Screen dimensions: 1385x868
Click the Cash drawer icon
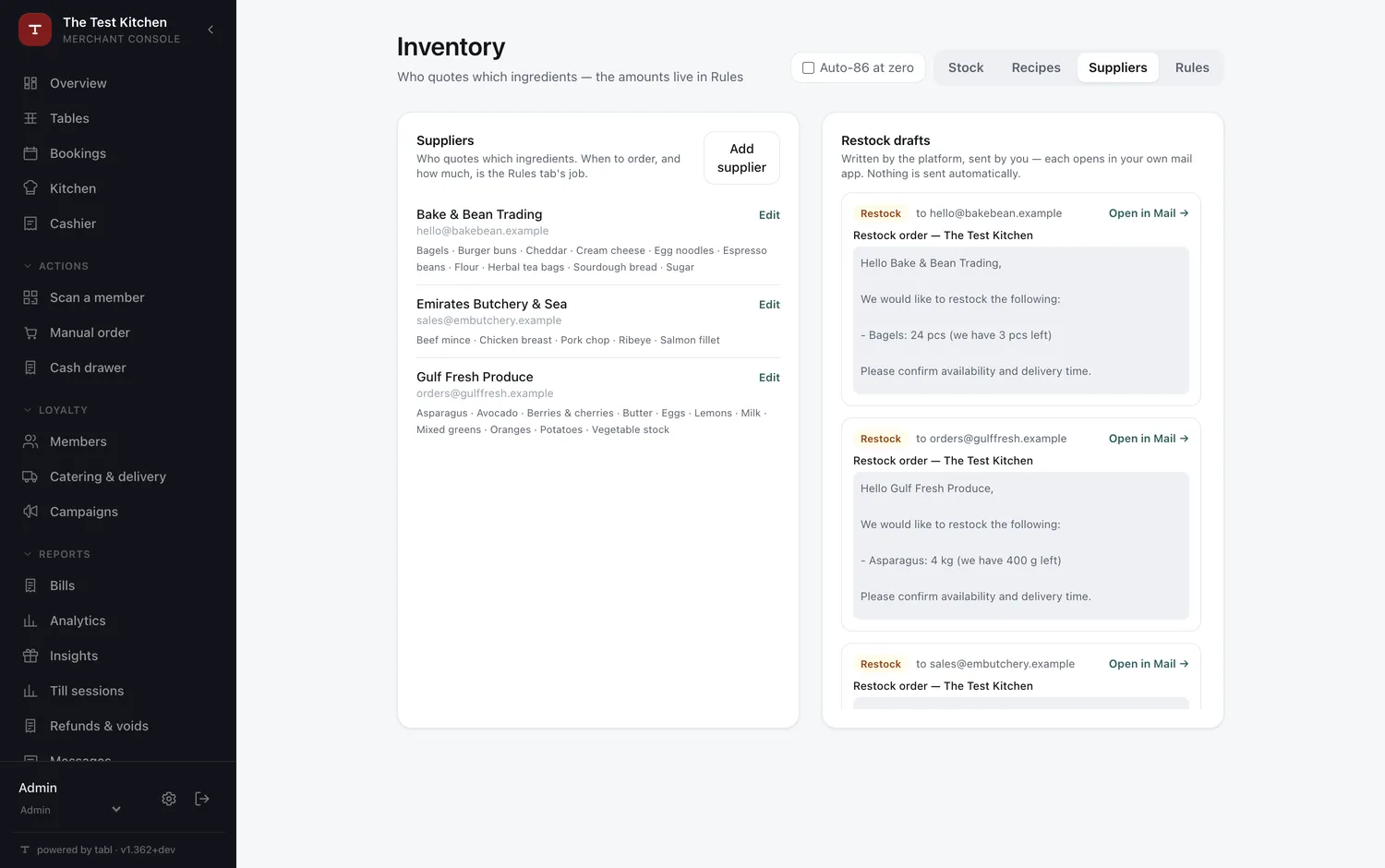point(30,368)
